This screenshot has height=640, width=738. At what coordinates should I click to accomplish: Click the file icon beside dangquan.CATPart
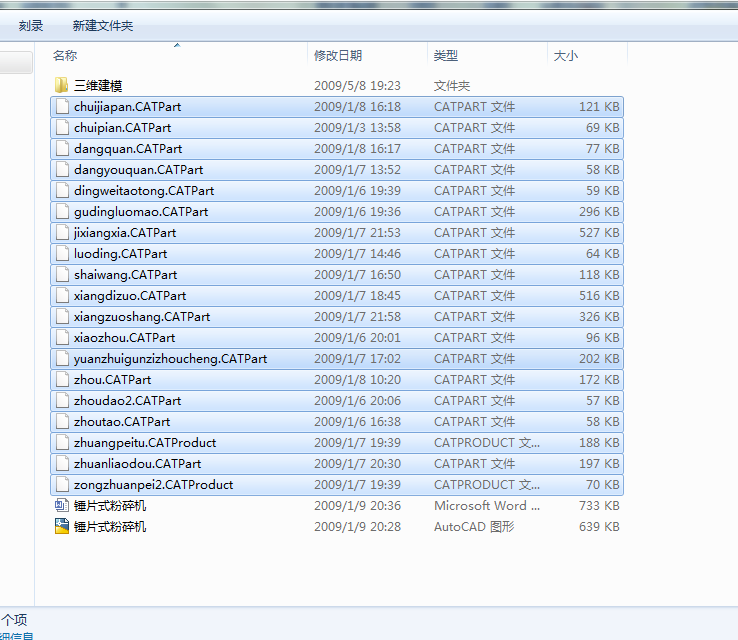(62, 149)
